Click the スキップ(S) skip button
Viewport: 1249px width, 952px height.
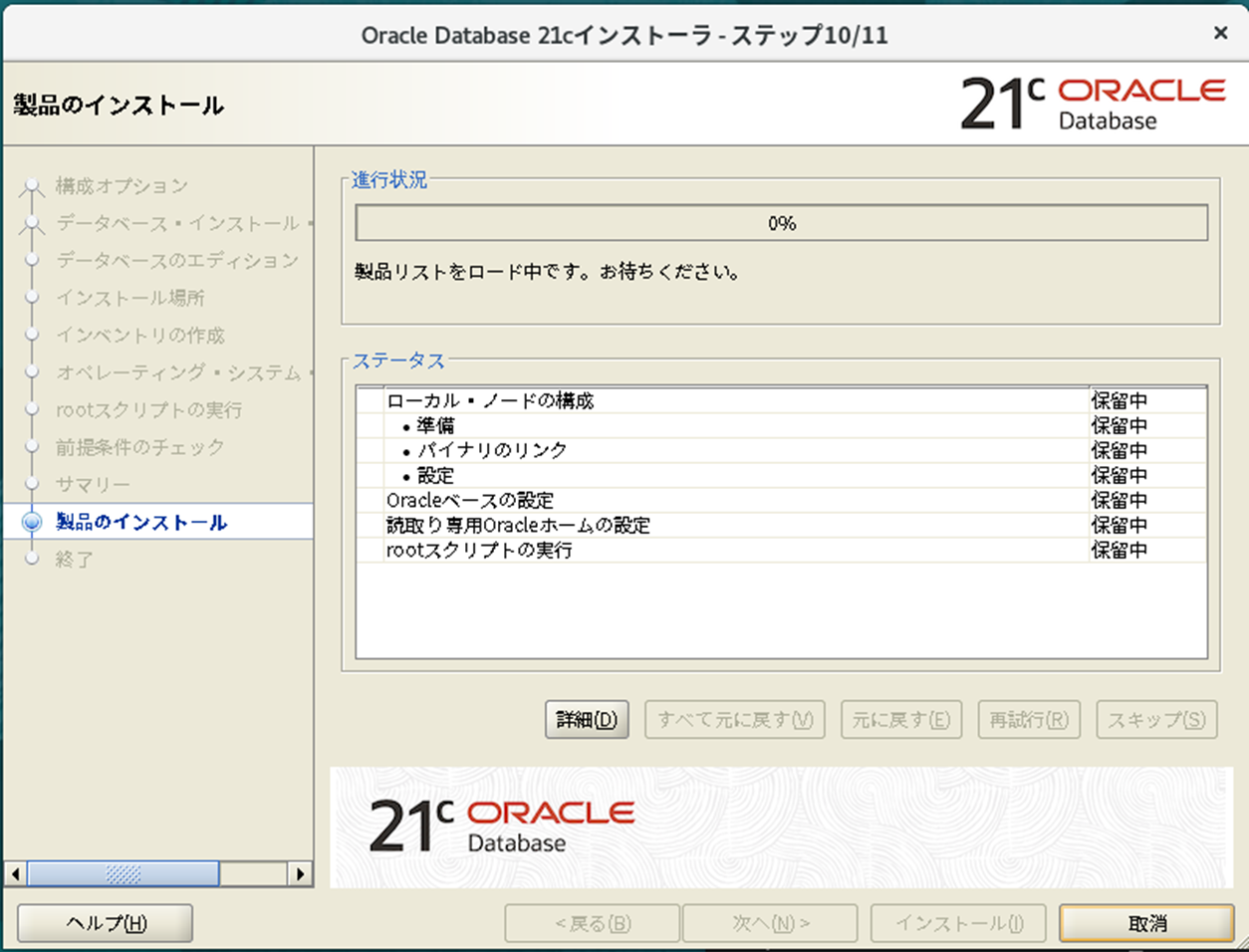tap(1156, 719)
